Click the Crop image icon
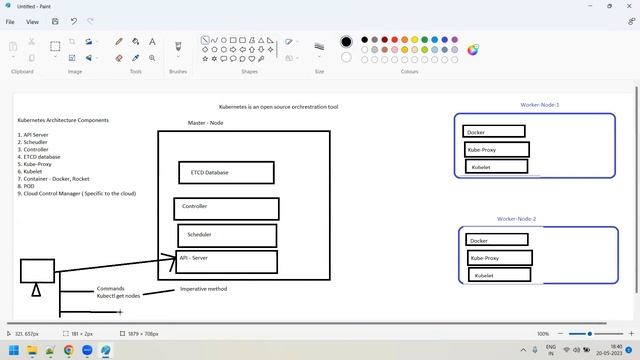This screenshot has height=360, width=640. (72, 42)
